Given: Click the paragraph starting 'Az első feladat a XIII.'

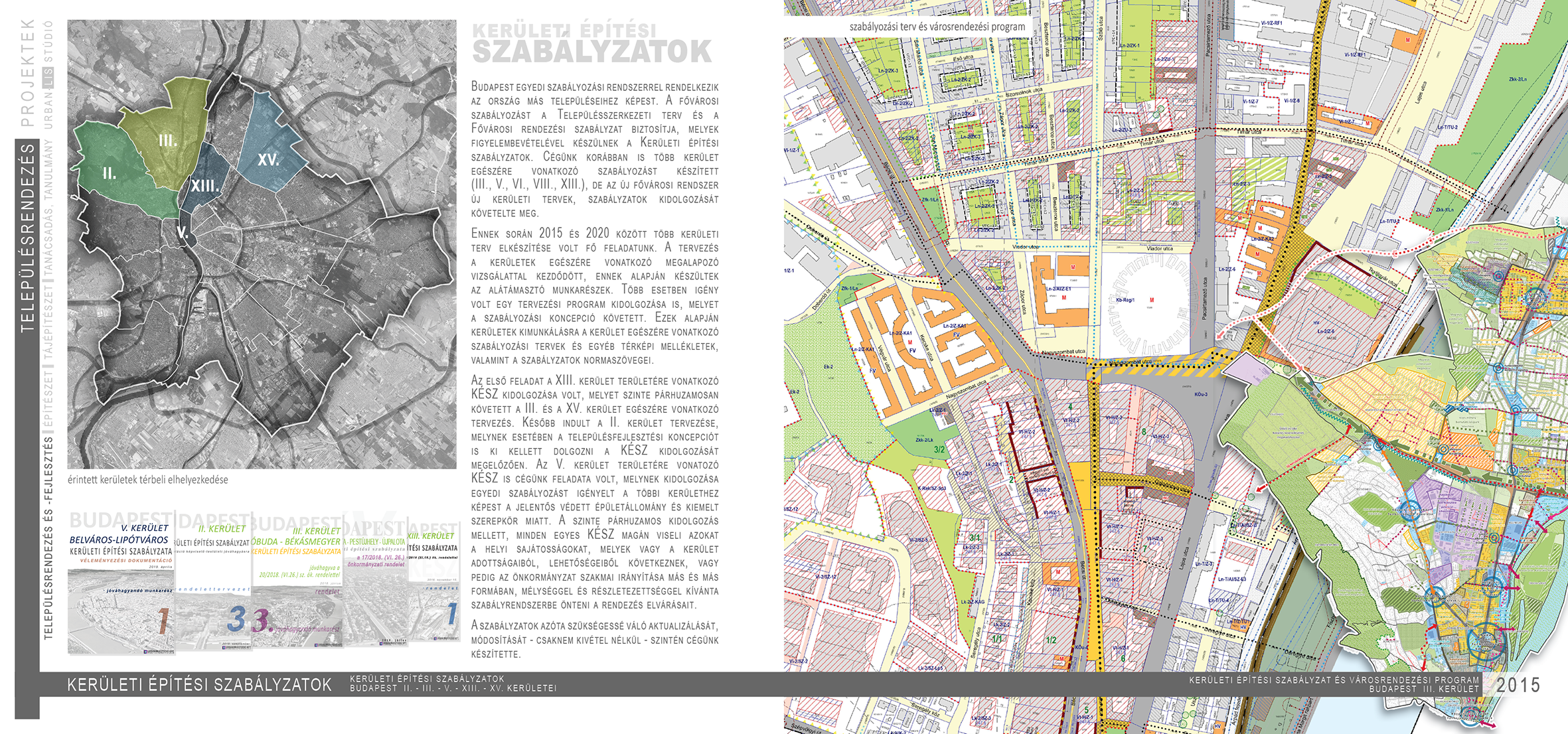Looking at the screenshot, I should point(595,492).
